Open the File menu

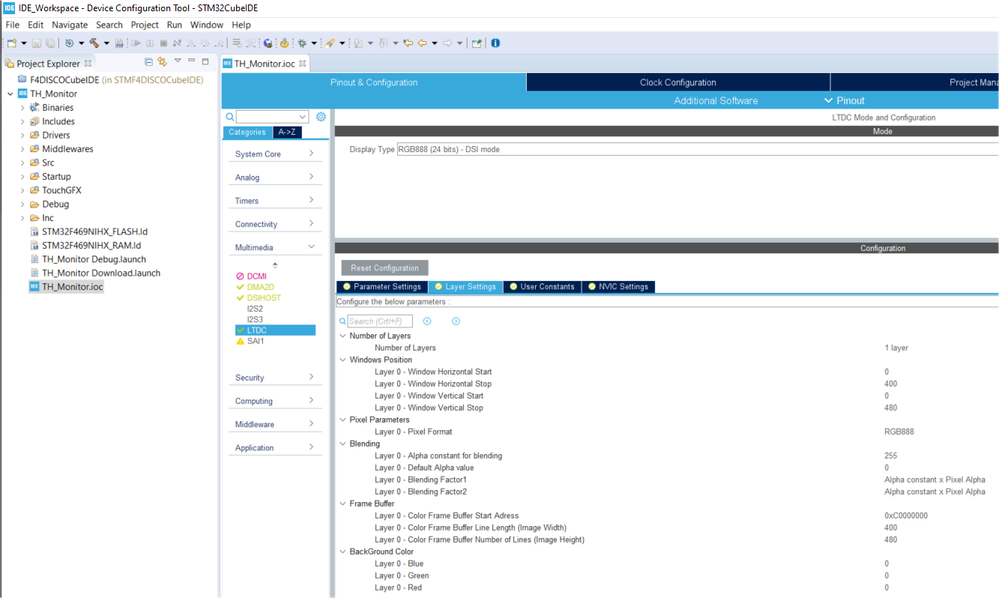[12, 25]
